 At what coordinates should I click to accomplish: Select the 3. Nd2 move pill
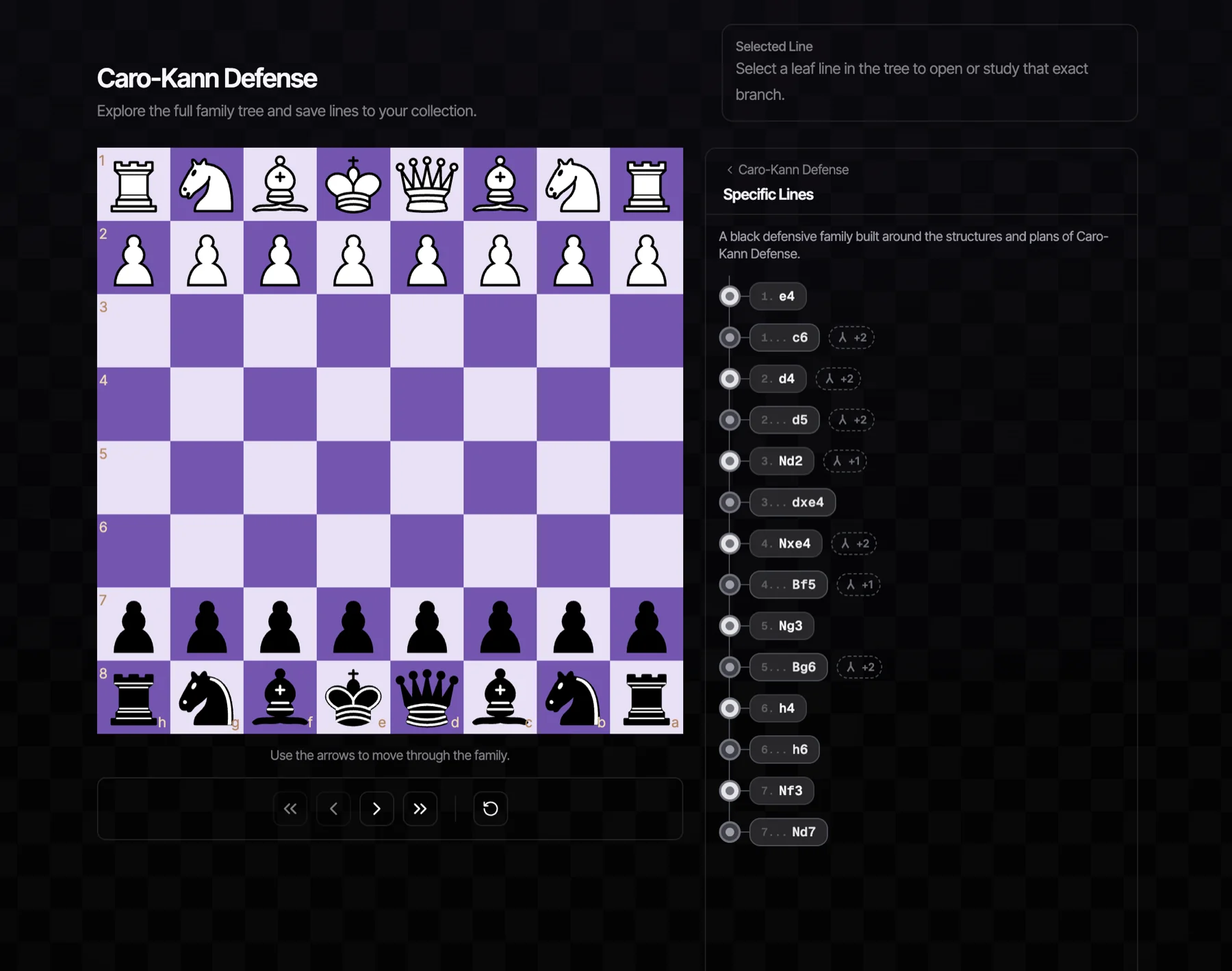pyautogui.click(x=782, y=461)
